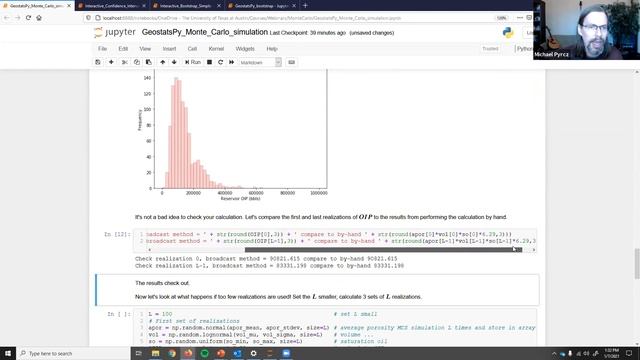
Task: Open Settings gear app from the taskbar
Action: 253,353
